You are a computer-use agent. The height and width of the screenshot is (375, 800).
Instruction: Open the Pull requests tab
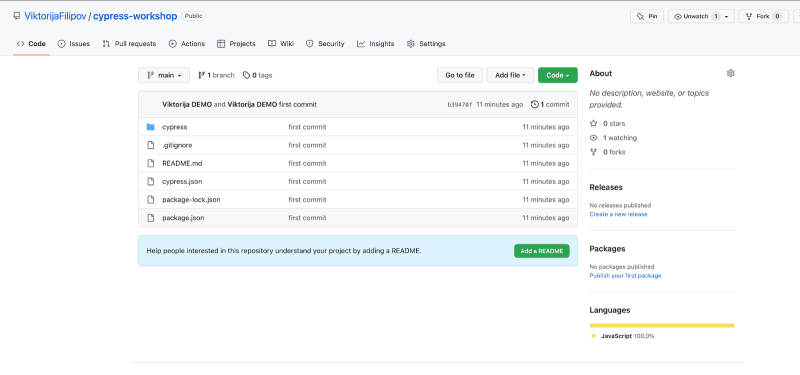pos(129,44)
